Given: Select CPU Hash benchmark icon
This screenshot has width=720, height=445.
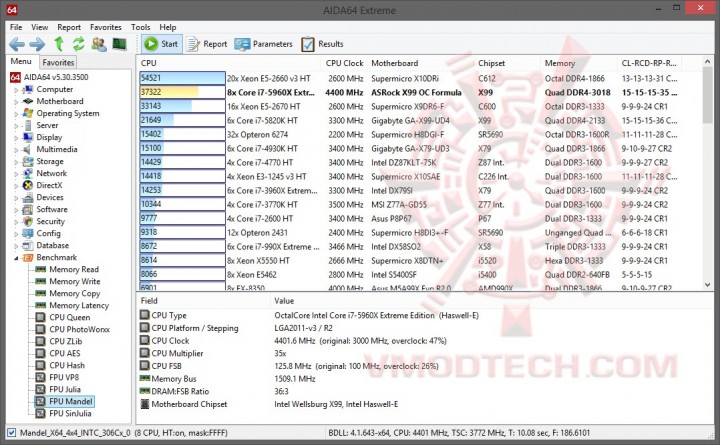Looking at the screenshot, I should pyautogui.click(x=41, y=365).
